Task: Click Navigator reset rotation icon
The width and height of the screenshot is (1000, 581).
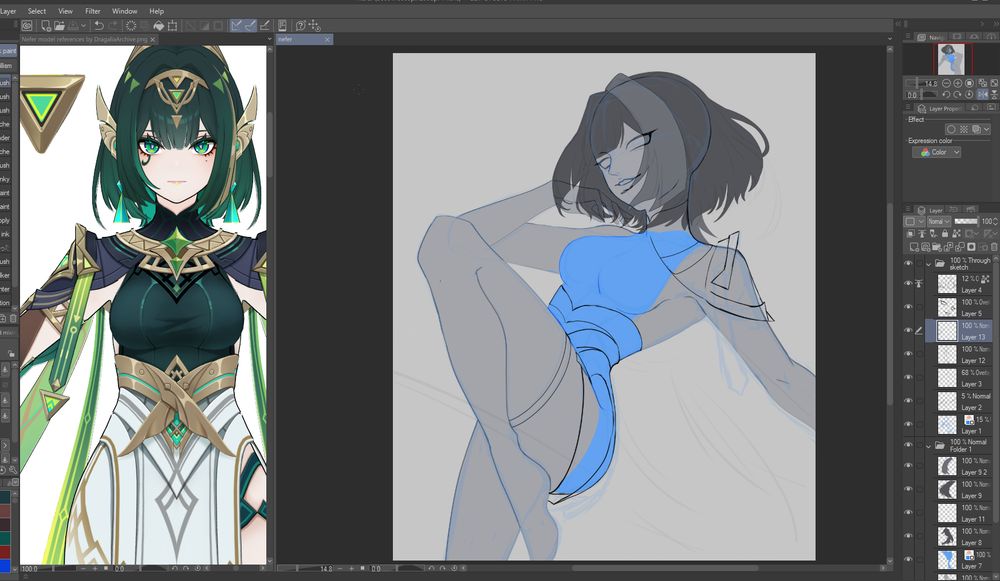Action: pos(969,94)
